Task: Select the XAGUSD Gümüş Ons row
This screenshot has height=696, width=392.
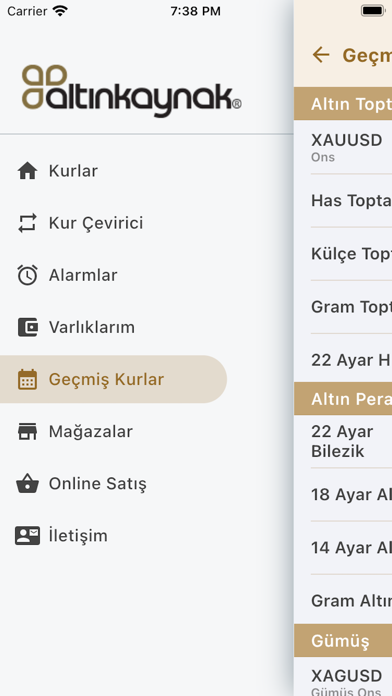Action: pos(343,676)
